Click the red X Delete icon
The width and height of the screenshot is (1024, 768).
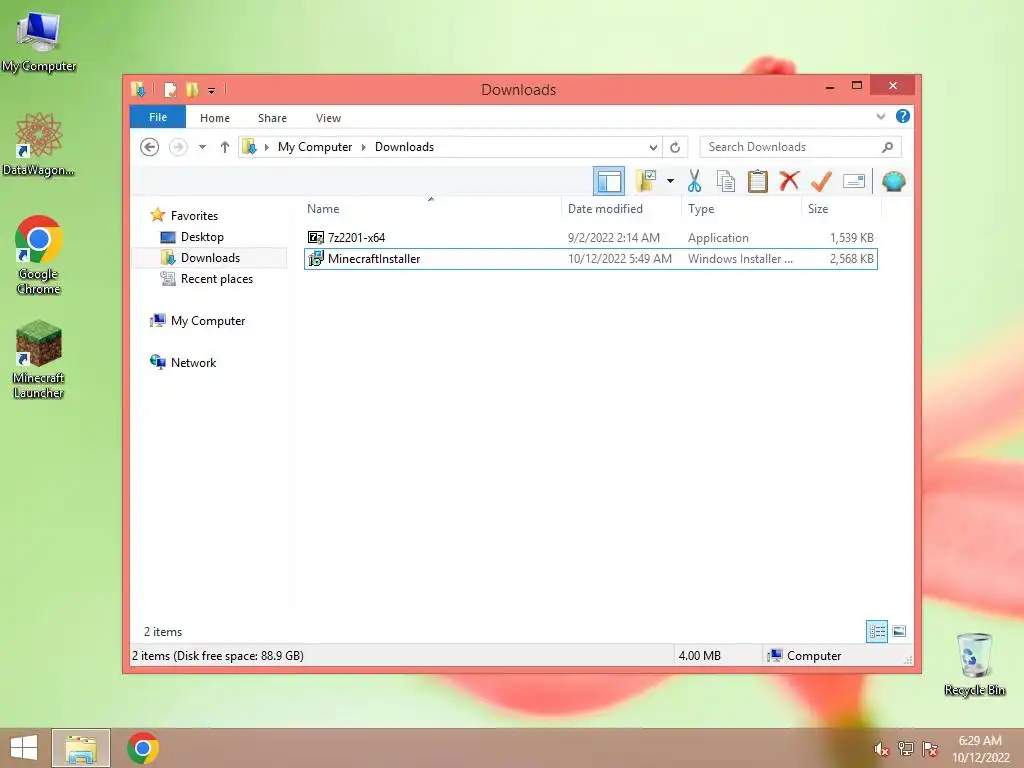click(x=789, y=180)
